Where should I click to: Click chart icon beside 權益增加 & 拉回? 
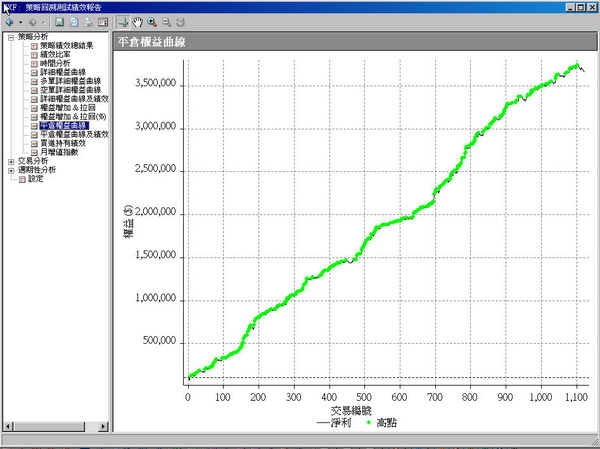(34, 108)
